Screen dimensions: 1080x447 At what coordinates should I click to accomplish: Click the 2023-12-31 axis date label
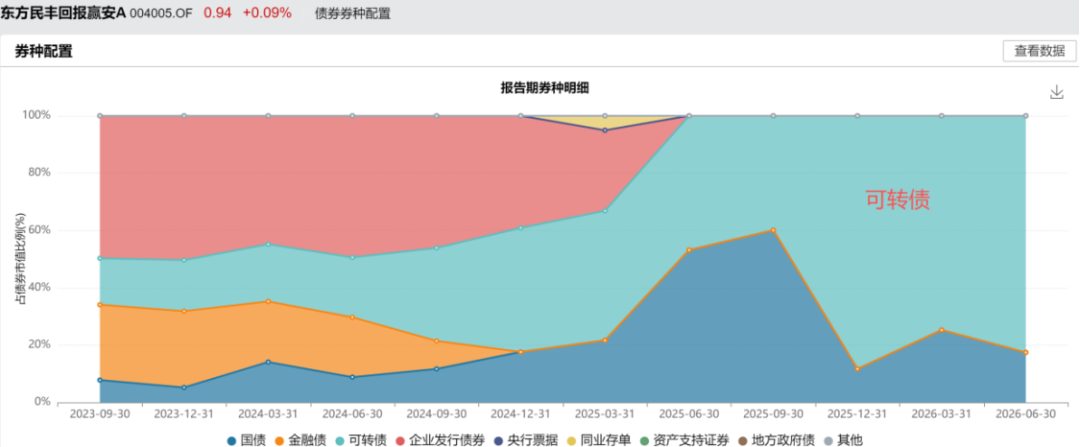[x=185, y=414]
